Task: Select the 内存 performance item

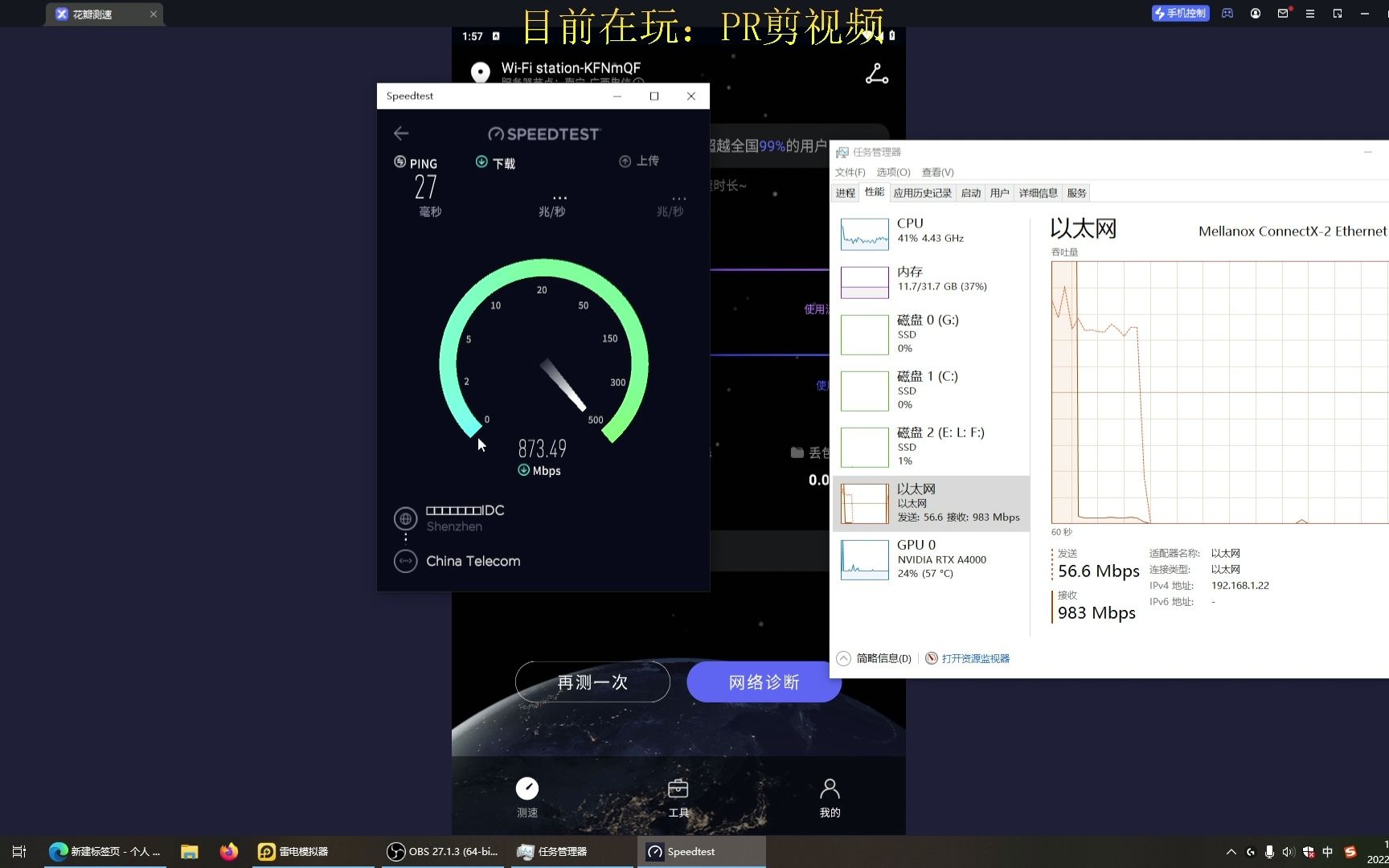Action: (932, 282)
